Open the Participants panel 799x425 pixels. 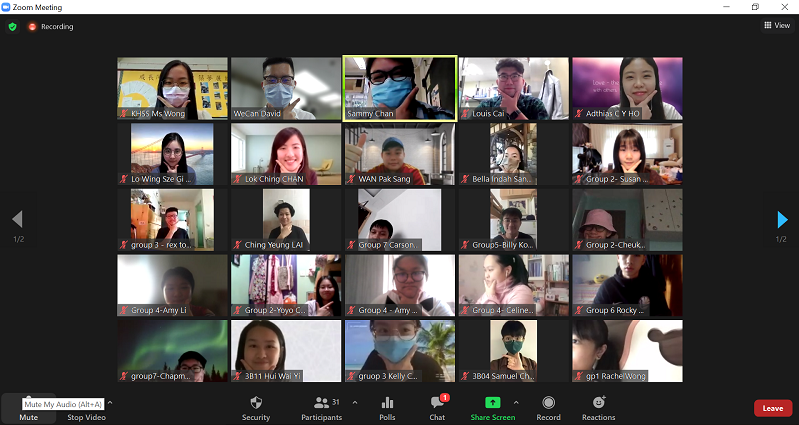pos(320,407)
